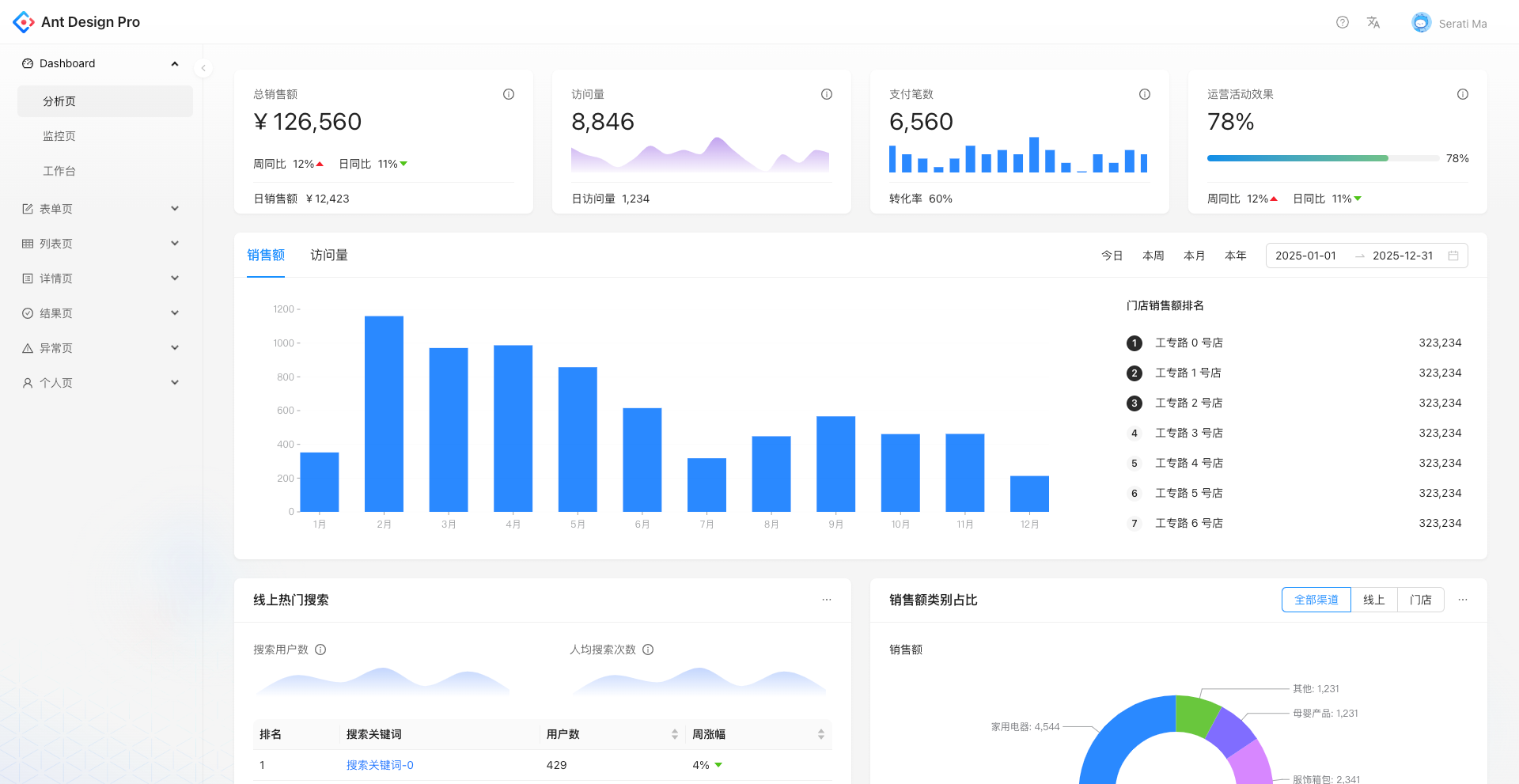Click info icon on 支付笔数 card
This screenshot has width=1519, height=784.
click(x=1145, y=94)
